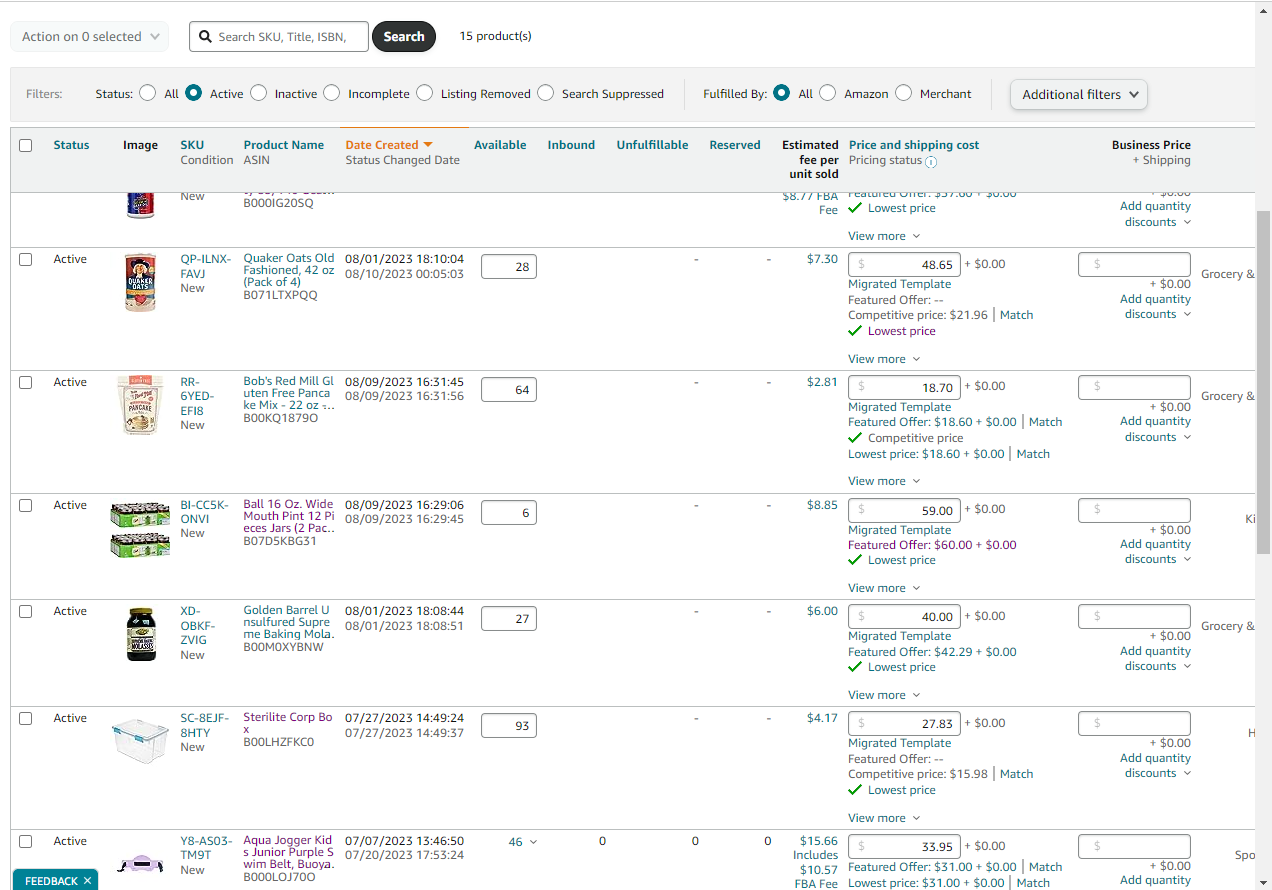Select the Active status radio button
Viewport: 1272px width, 890px height.
(x=194, y=93)
